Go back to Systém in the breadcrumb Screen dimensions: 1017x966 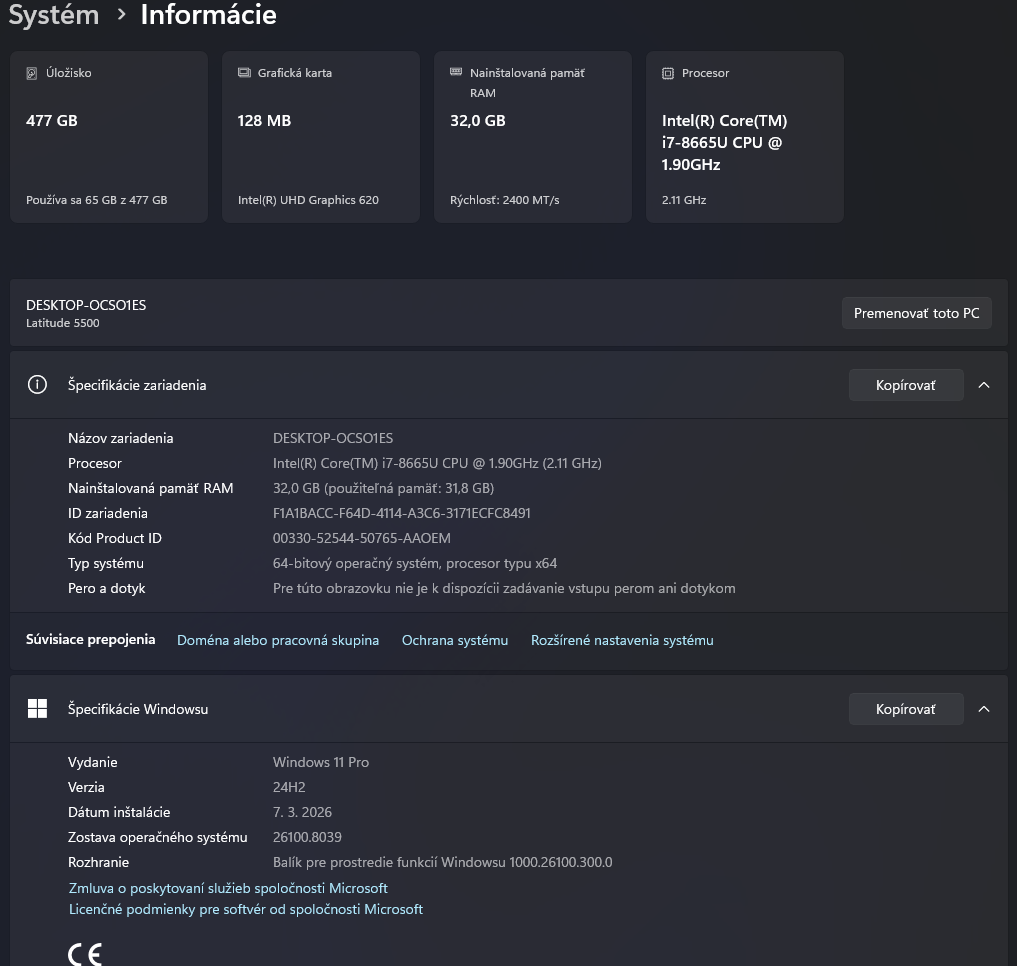(54, 15)
